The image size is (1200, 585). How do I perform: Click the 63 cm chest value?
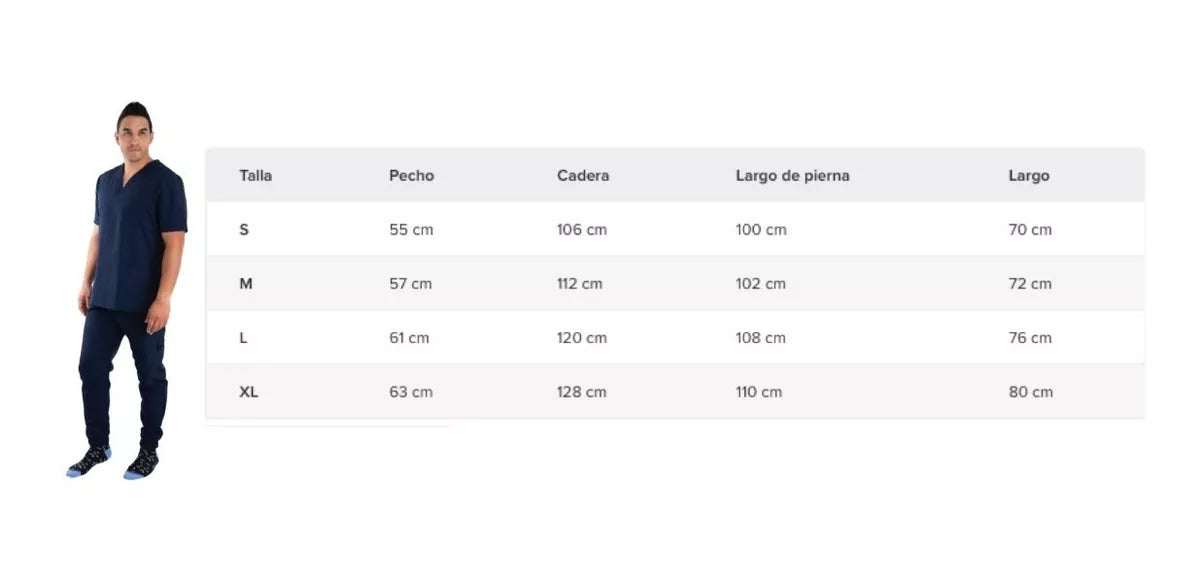click(410, 392)
